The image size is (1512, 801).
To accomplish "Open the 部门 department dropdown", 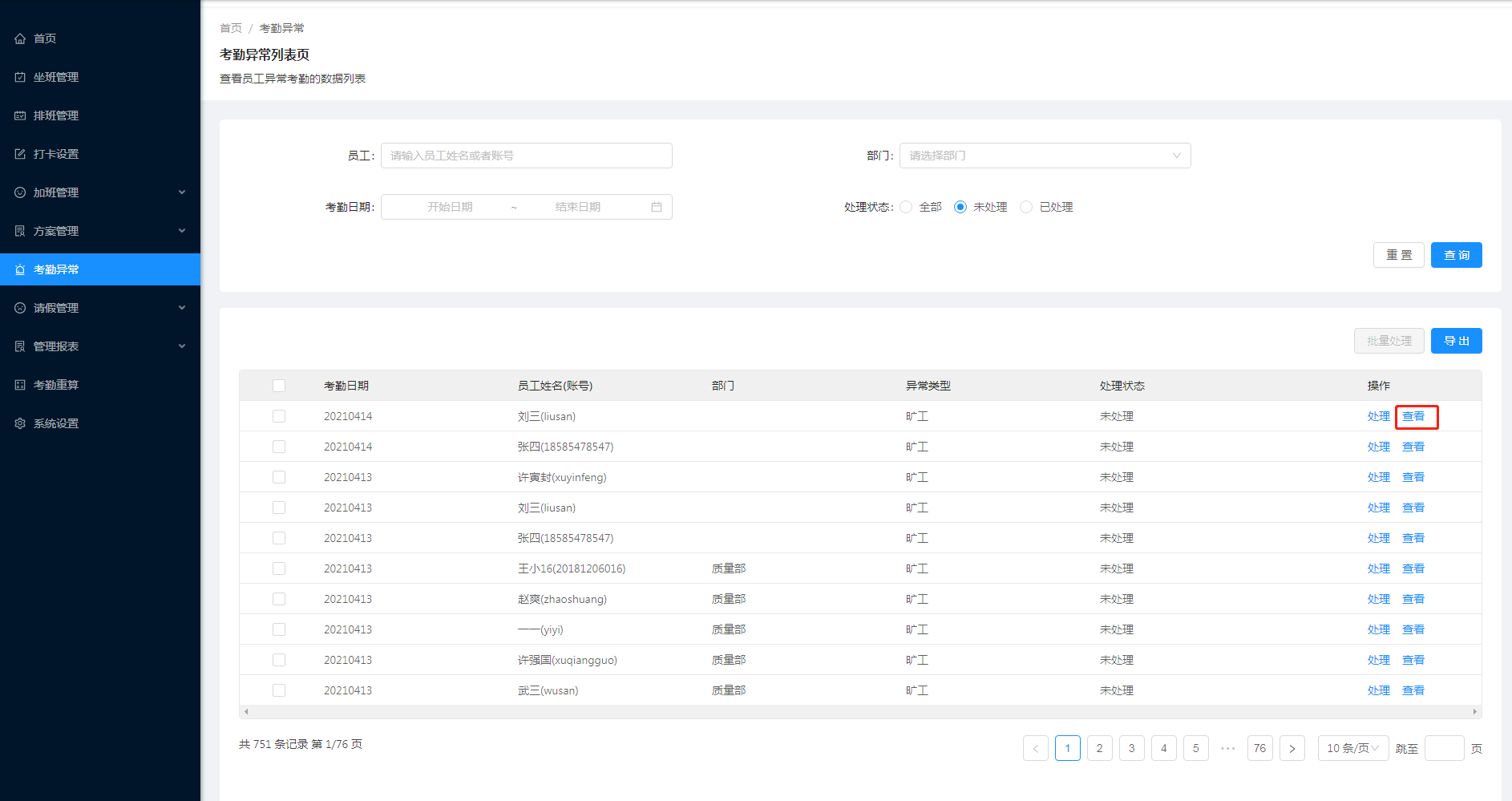I will [1045, 156].
